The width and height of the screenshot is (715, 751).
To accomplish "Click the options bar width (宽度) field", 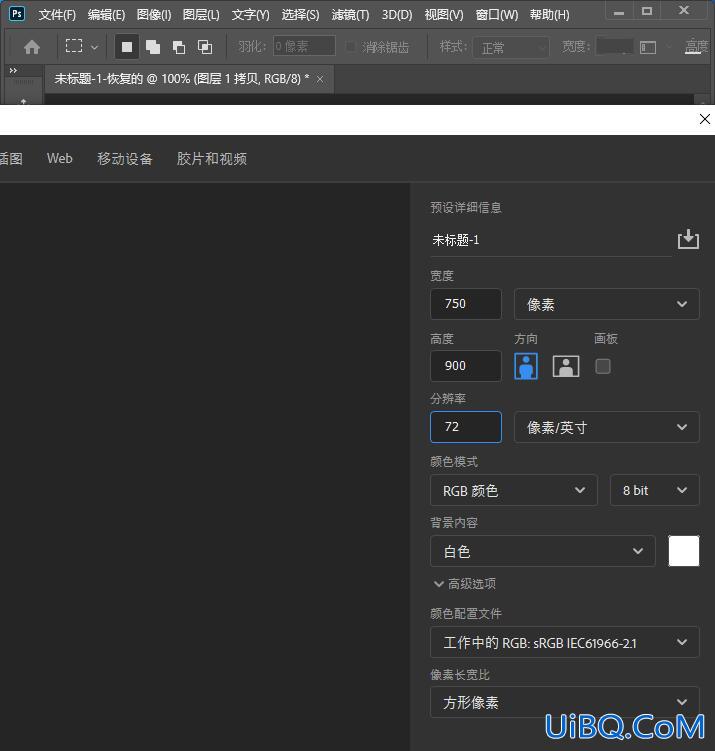I will pos(614,46).
